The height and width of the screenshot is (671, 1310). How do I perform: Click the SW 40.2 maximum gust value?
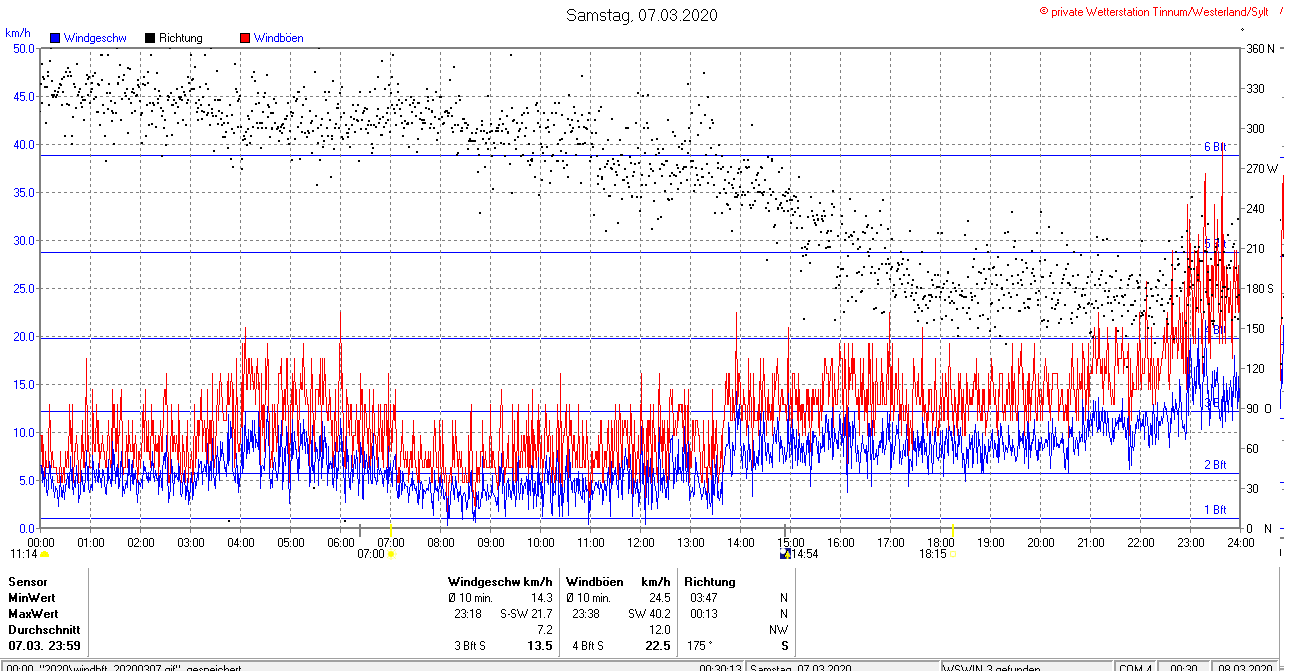click(x=649, y=614)
